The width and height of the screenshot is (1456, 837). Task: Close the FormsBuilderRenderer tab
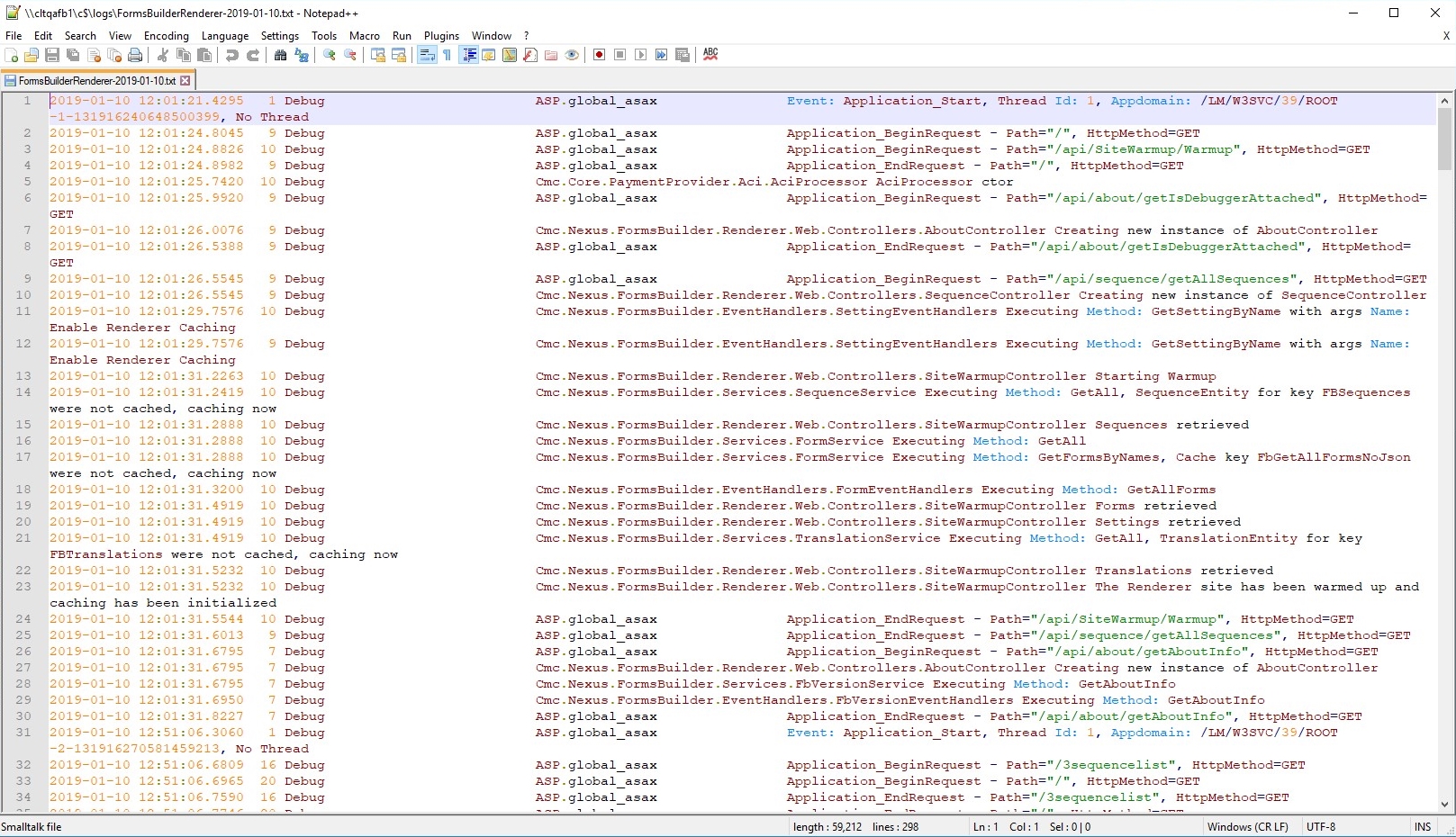[x=185, y=80]
